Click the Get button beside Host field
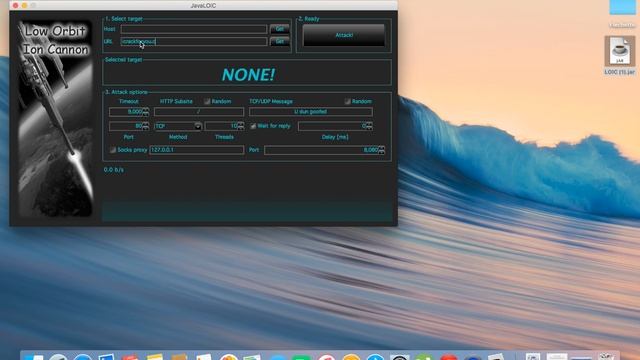Screen dimensions: 640x360 (x=280, y=29)
